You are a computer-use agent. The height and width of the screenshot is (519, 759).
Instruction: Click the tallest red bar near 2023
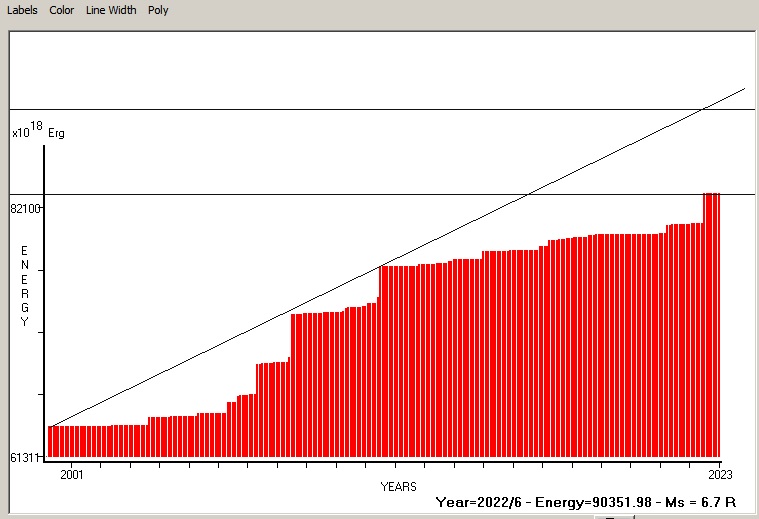tap(711, 320)
